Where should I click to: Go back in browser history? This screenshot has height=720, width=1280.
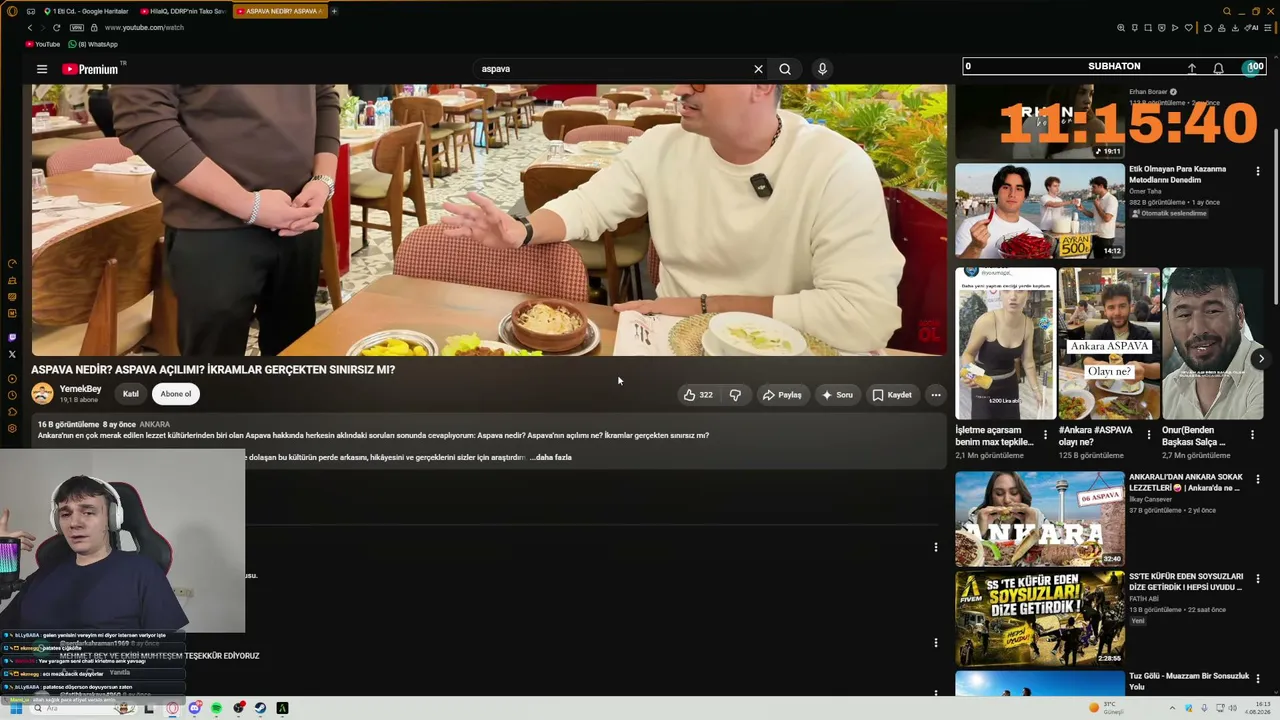(x=29, y=28)
